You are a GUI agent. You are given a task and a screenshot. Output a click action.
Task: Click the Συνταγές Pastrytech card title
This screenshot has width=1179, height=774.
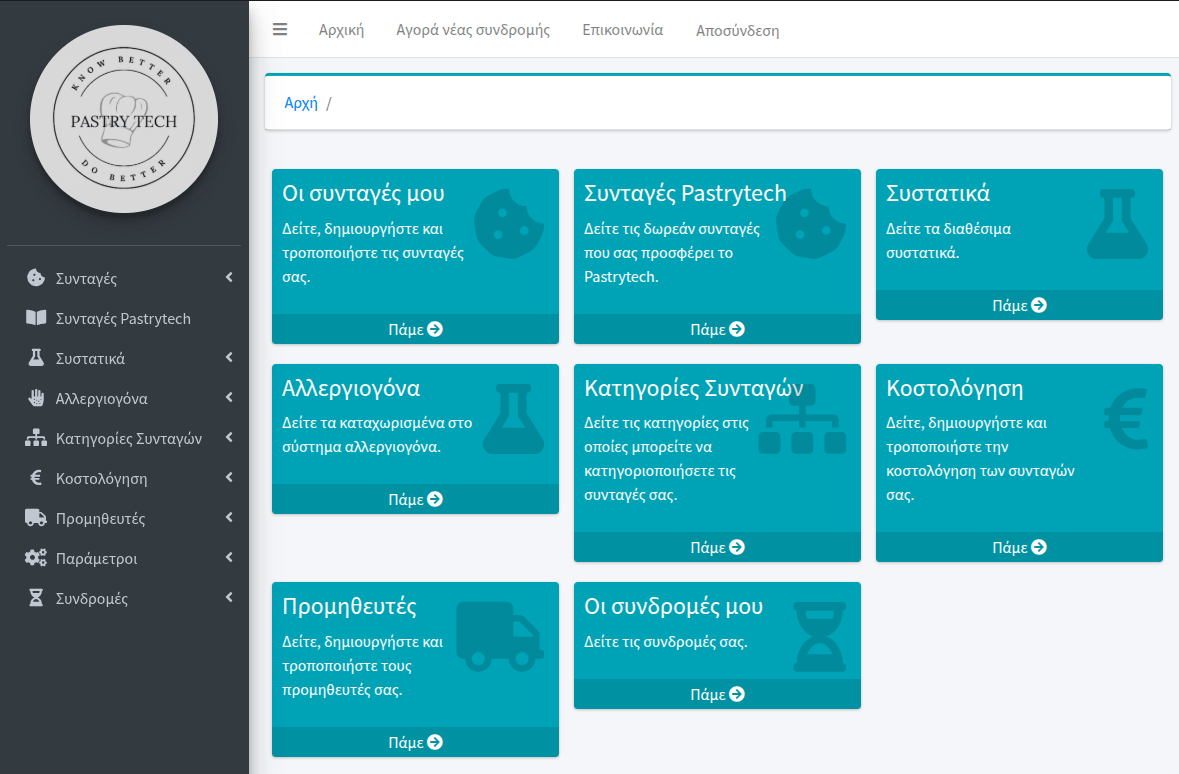pos(685,193)
